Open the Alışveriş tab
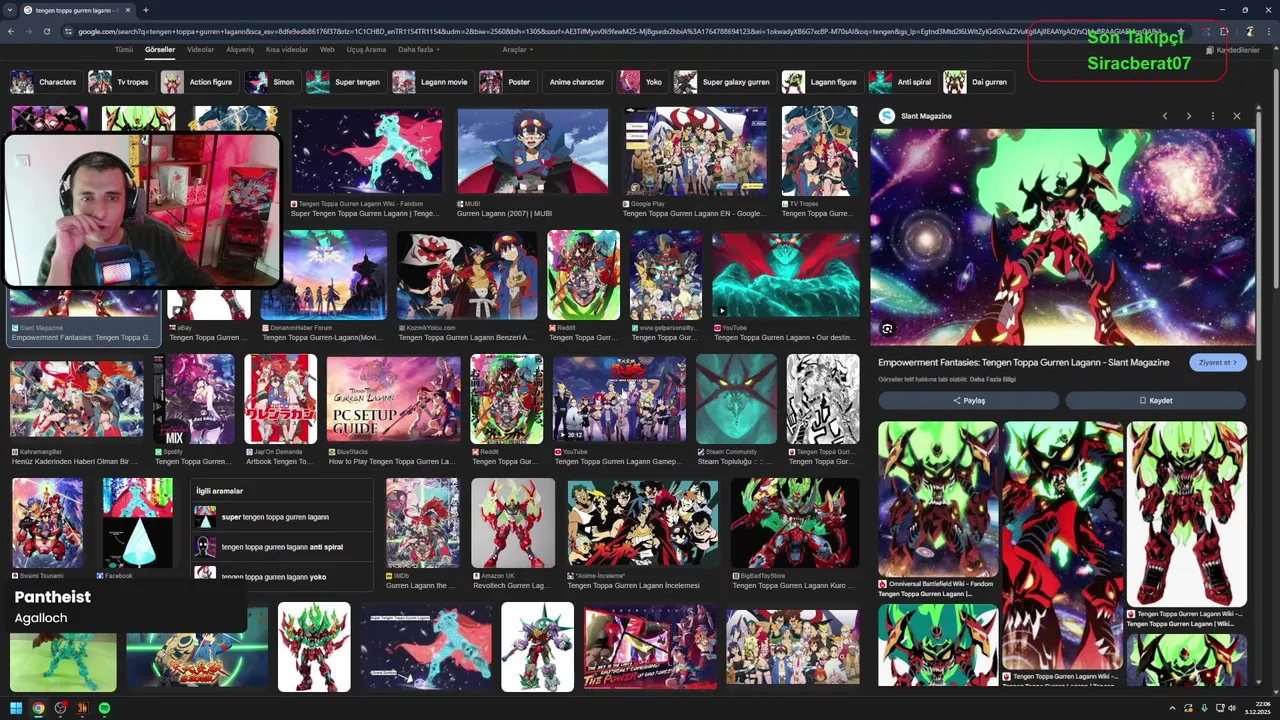The width and height of the screenshot is (1280, 720). coord(240,49)
